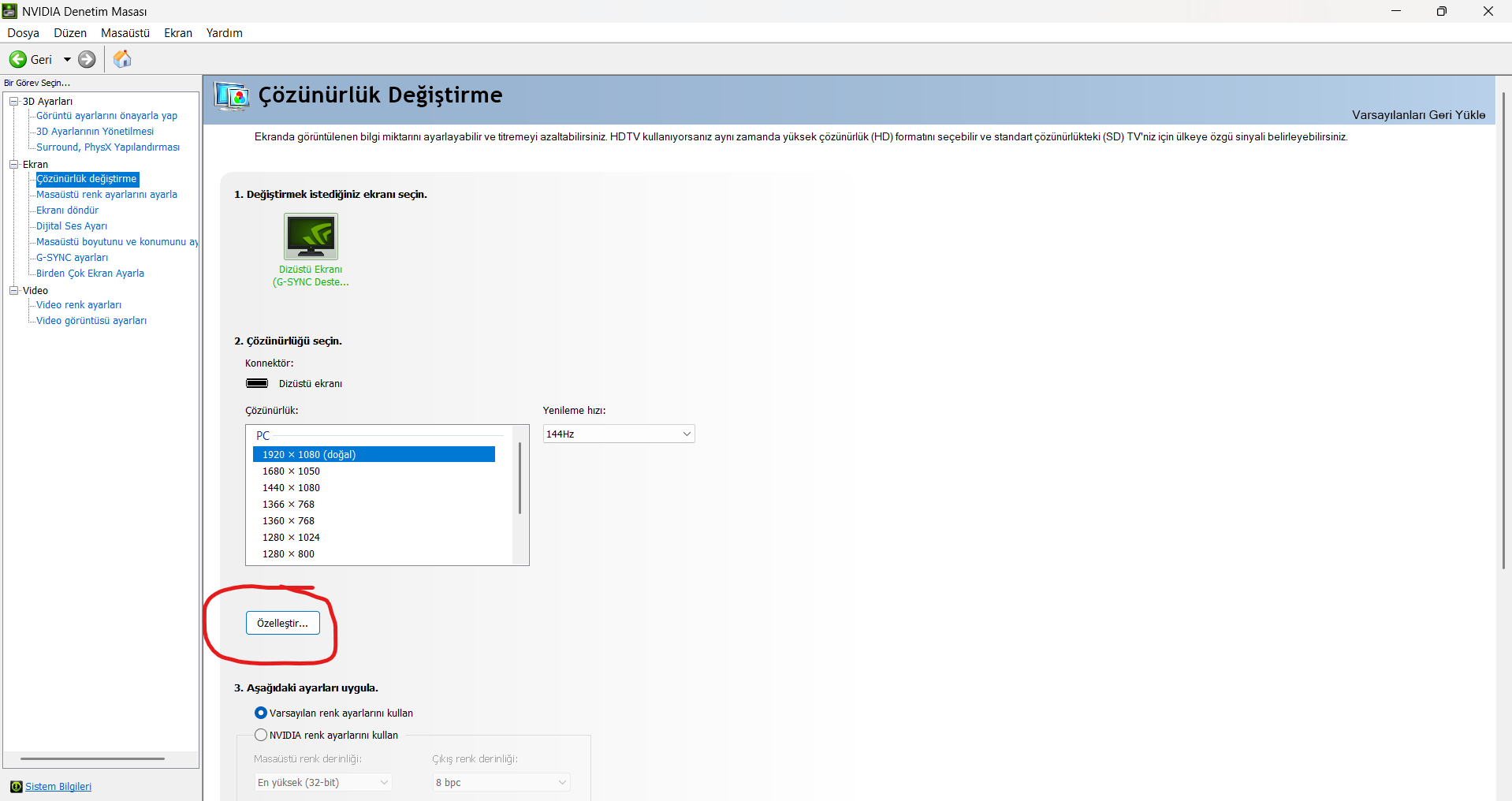Screen dimensions: 1512x801
Task: Open Video renk ayarları page
Action: (79, 305)
